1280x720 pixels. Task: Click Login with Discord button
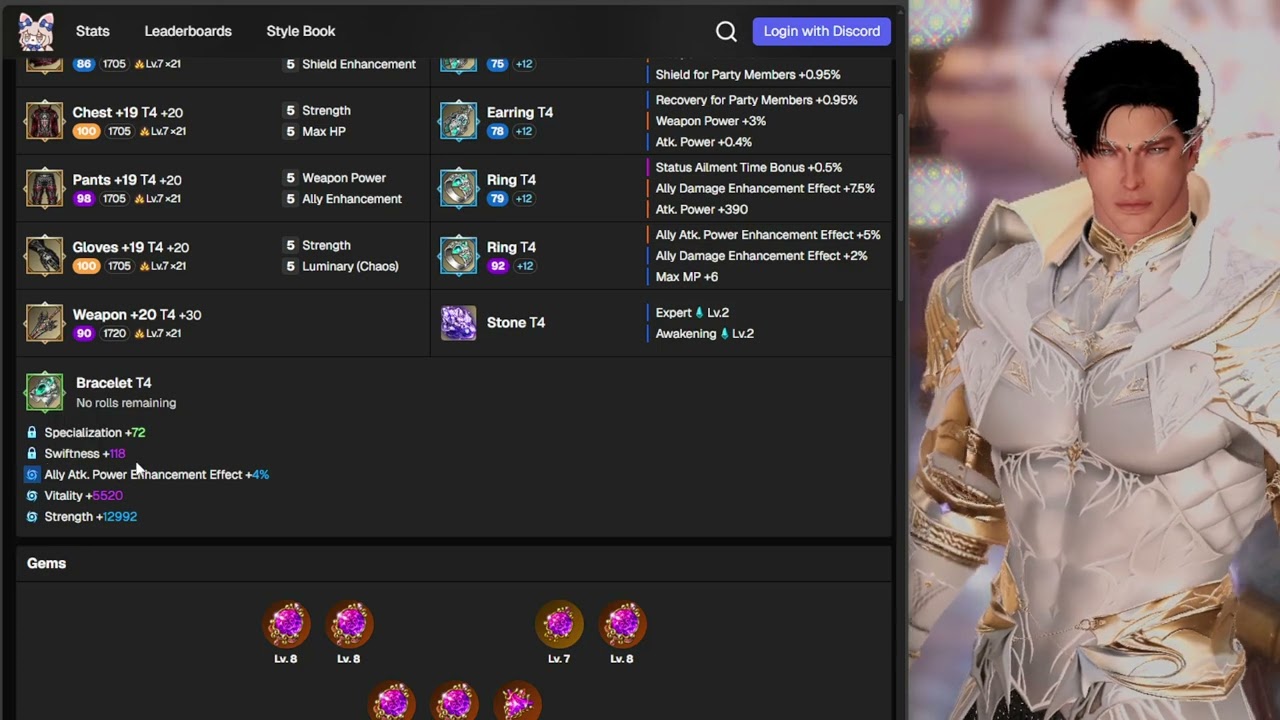click(822, 31)
